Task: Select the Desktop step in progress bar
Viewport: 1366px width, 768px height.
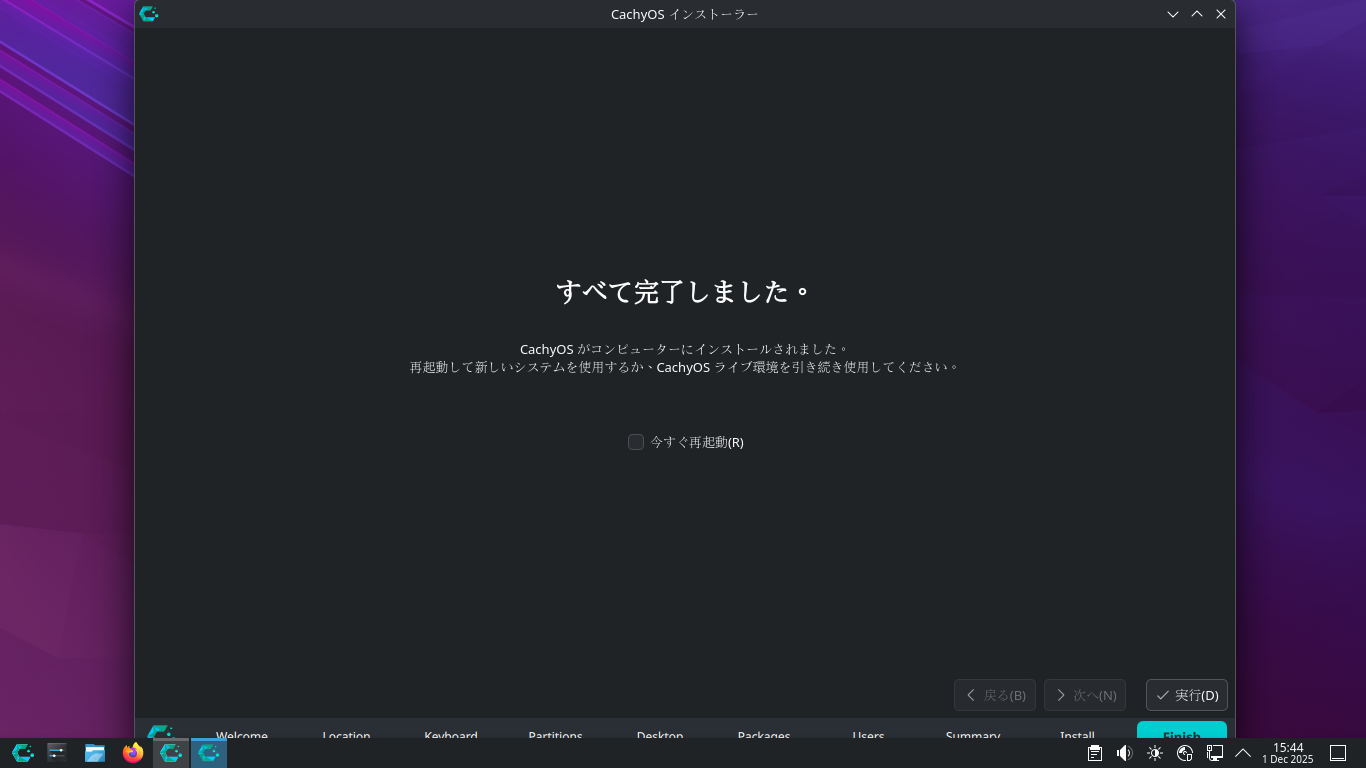Action: tap(660, 733)
